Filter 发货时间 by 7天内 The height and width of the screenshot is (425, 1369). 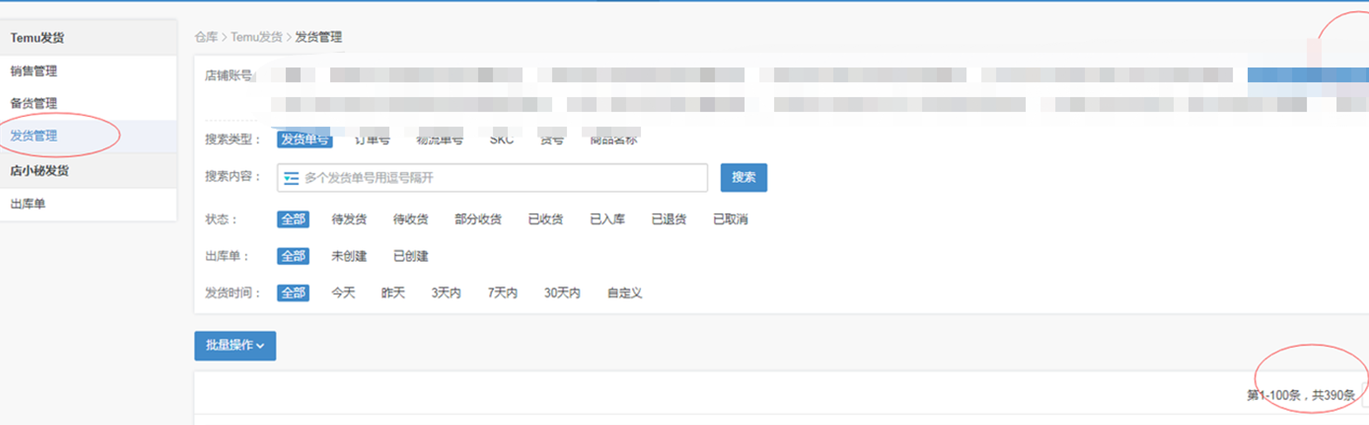tap(502, 293)
